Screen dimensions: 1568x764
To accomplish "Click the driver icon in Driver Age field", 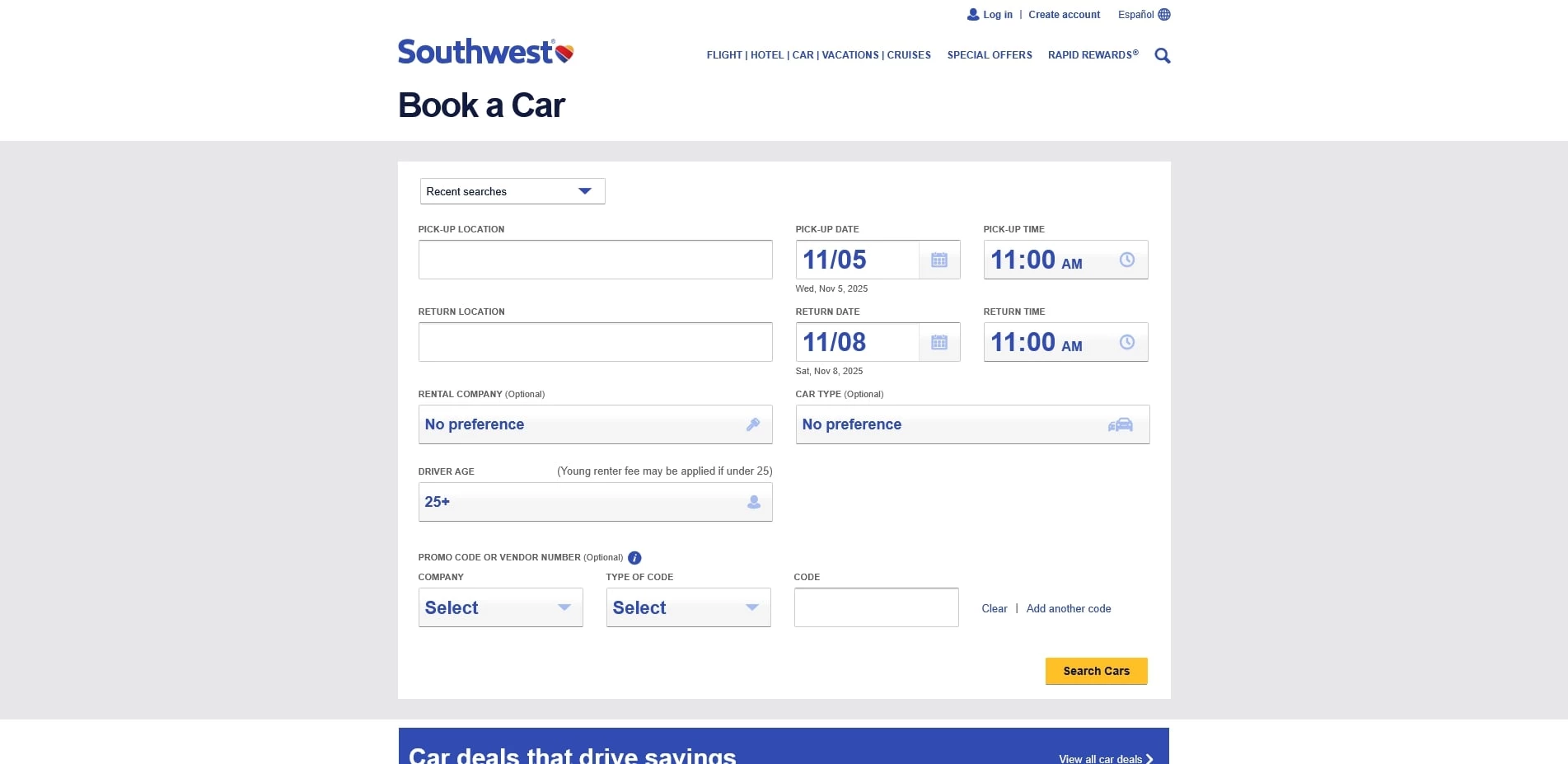I will point(753,501).
